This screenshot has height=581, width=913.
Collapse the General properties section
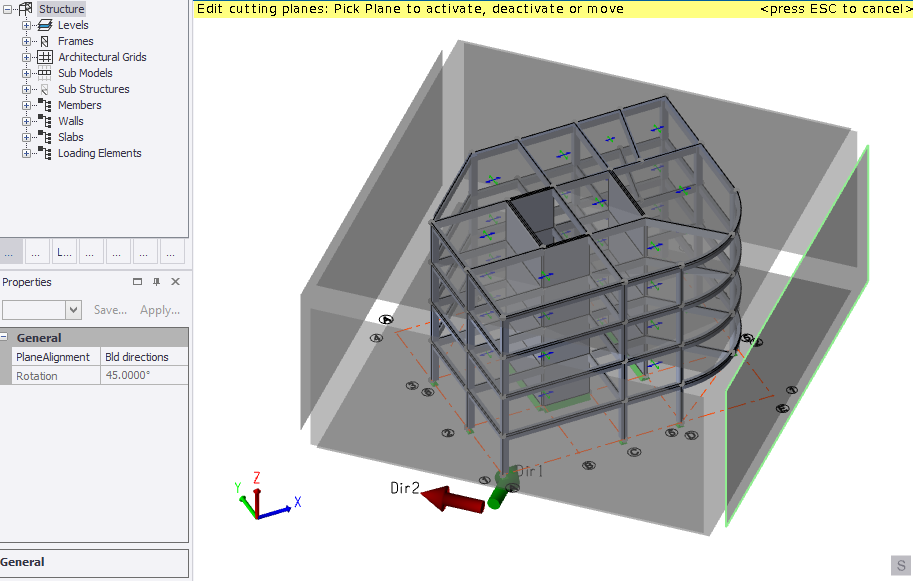point(7,337)
